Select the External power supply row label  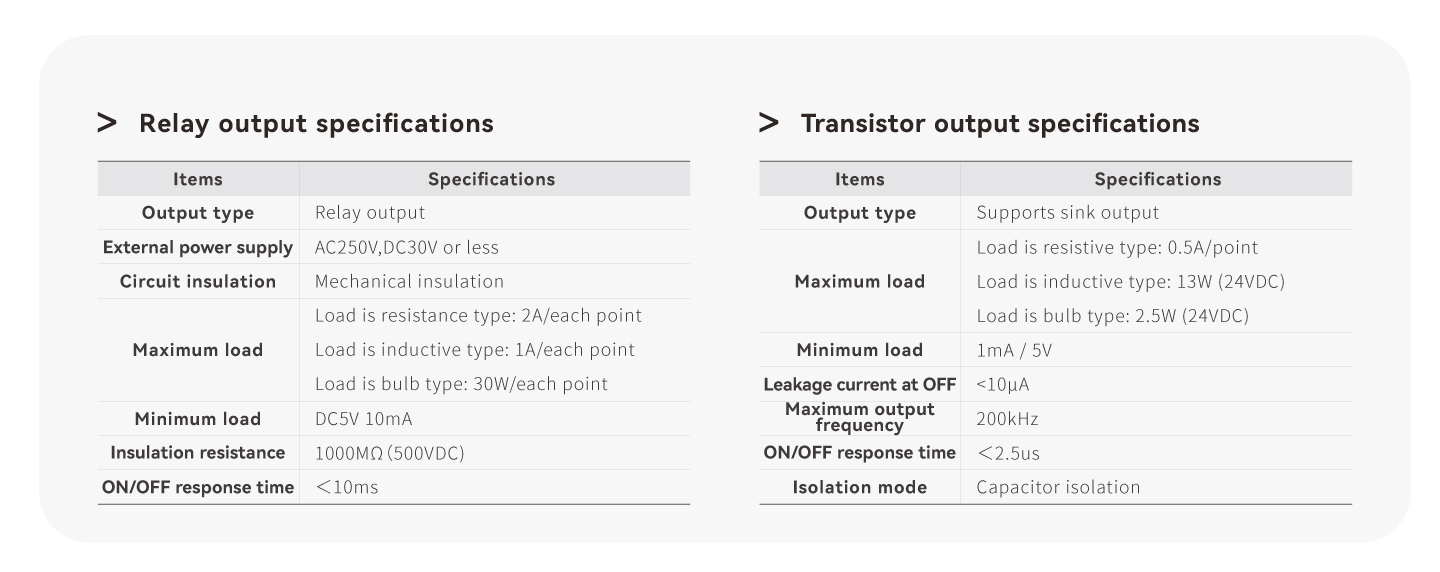pyautogui.click(x=198, y=247)
